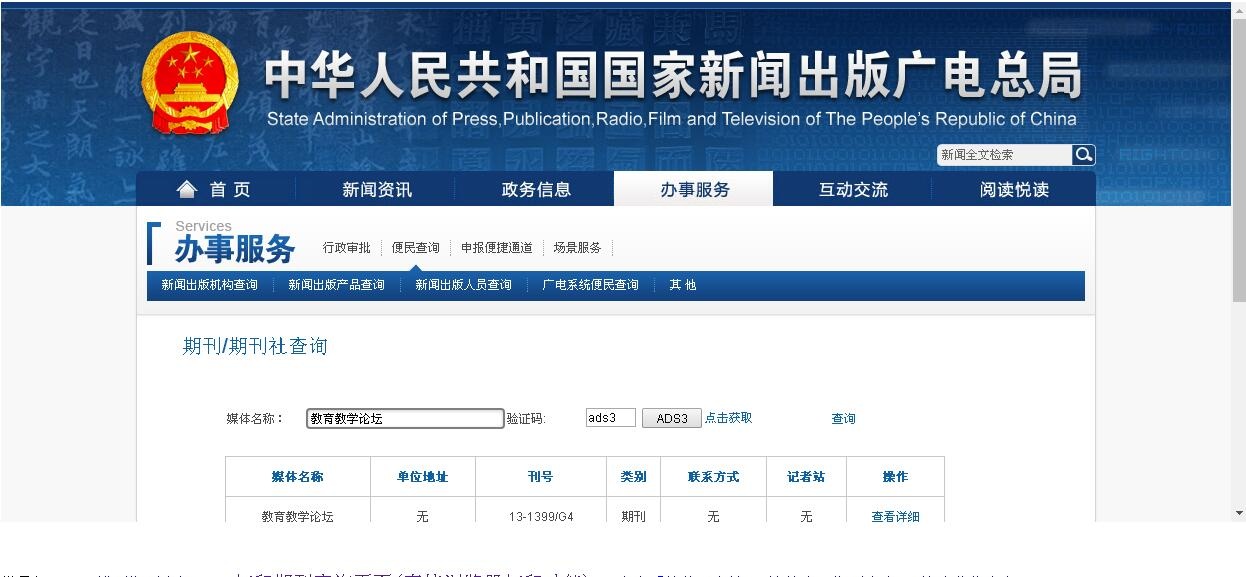Click the 场景服务 link

[577, 248]
